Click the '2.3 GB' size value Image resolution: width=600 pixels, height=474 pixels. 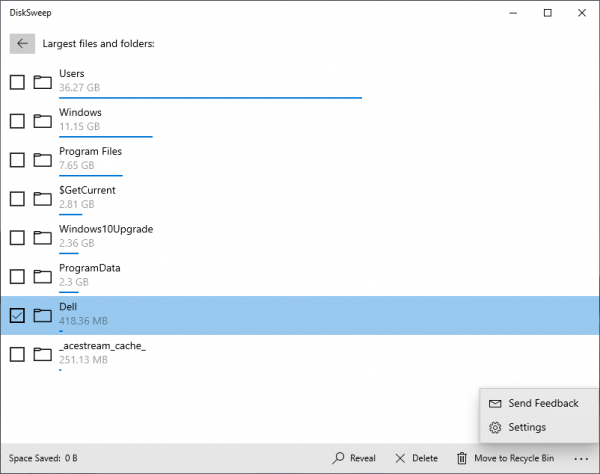[x=74, y=282]
